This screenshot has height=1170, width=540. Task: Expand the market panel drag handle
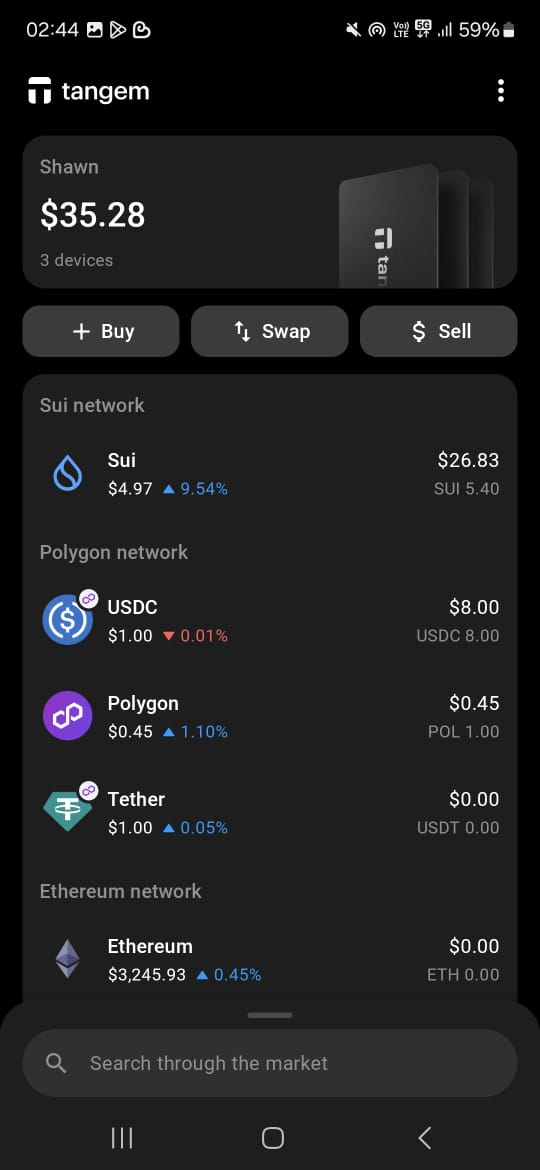(270, 1015)
